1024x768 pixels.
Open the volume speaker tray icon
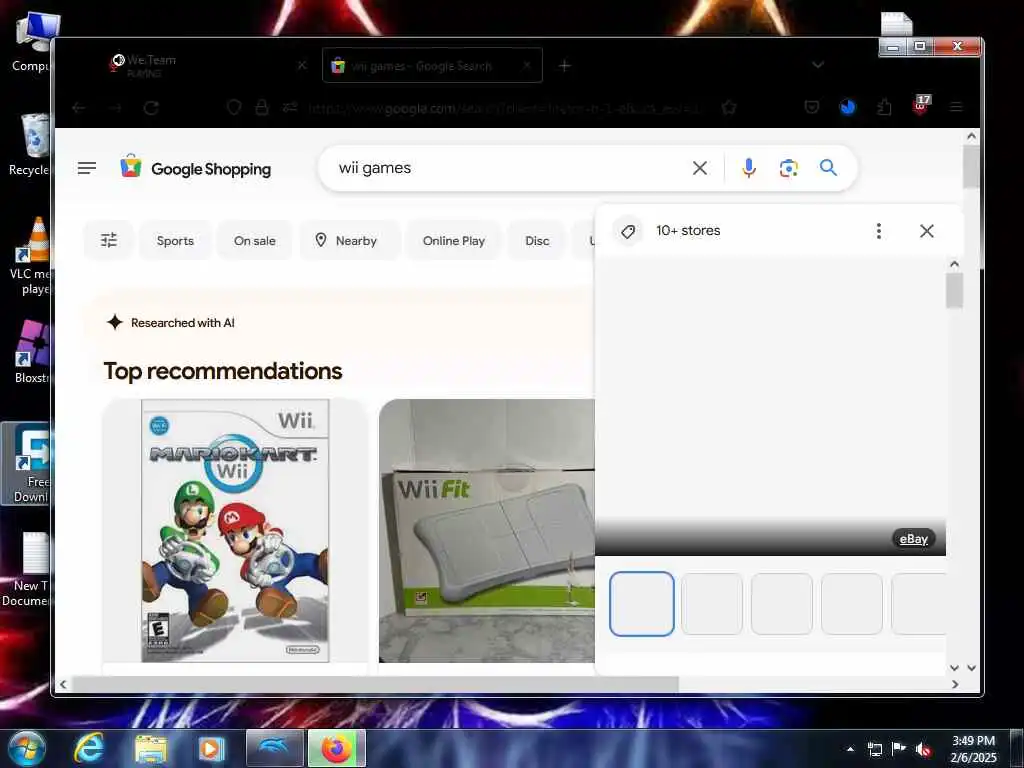point(923,749)
